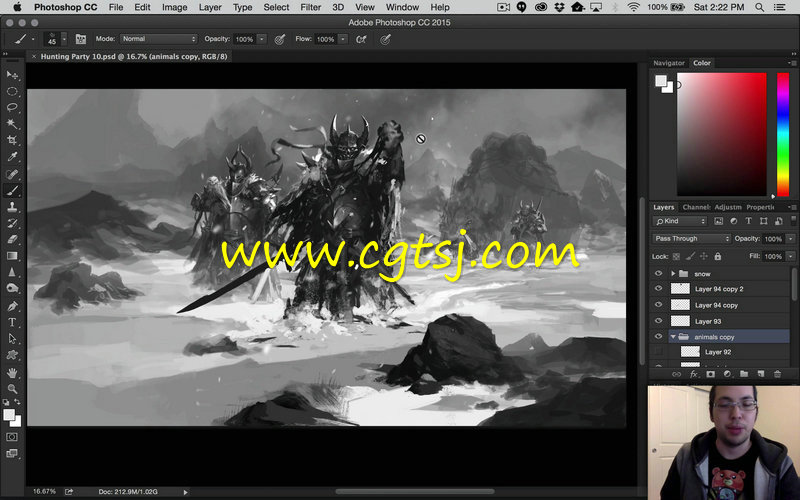Select the Path Selection tool

[12, 339]
